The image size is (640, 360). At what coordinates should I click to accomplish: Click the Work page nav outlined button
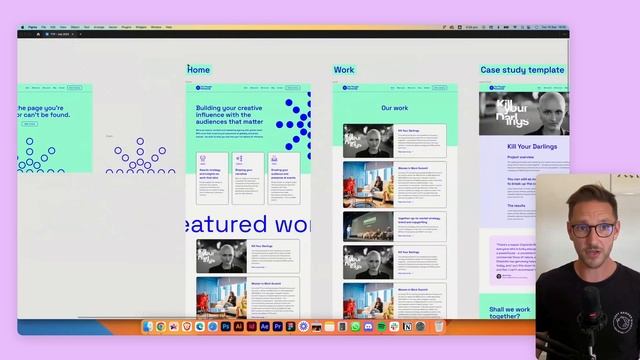(x=440, y=88)
